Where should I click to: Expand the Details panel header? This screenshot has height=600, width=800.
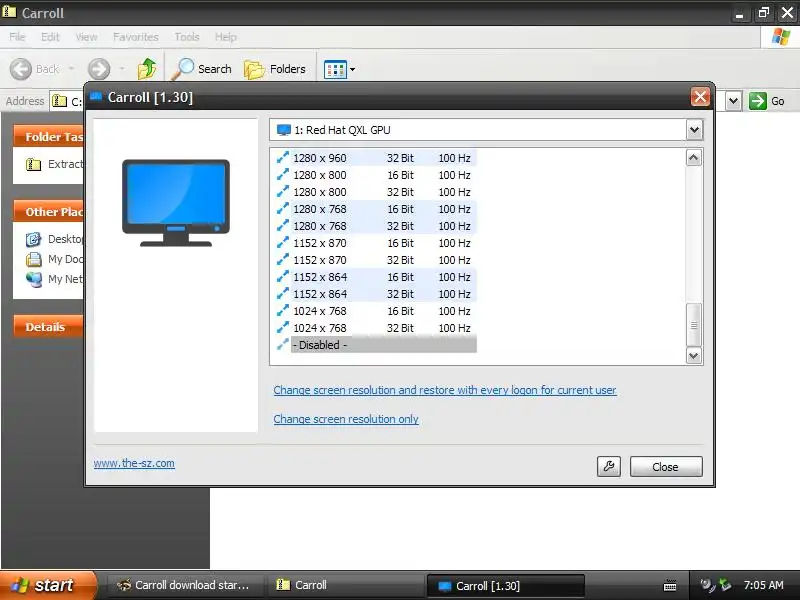click(x=48, y=327)
